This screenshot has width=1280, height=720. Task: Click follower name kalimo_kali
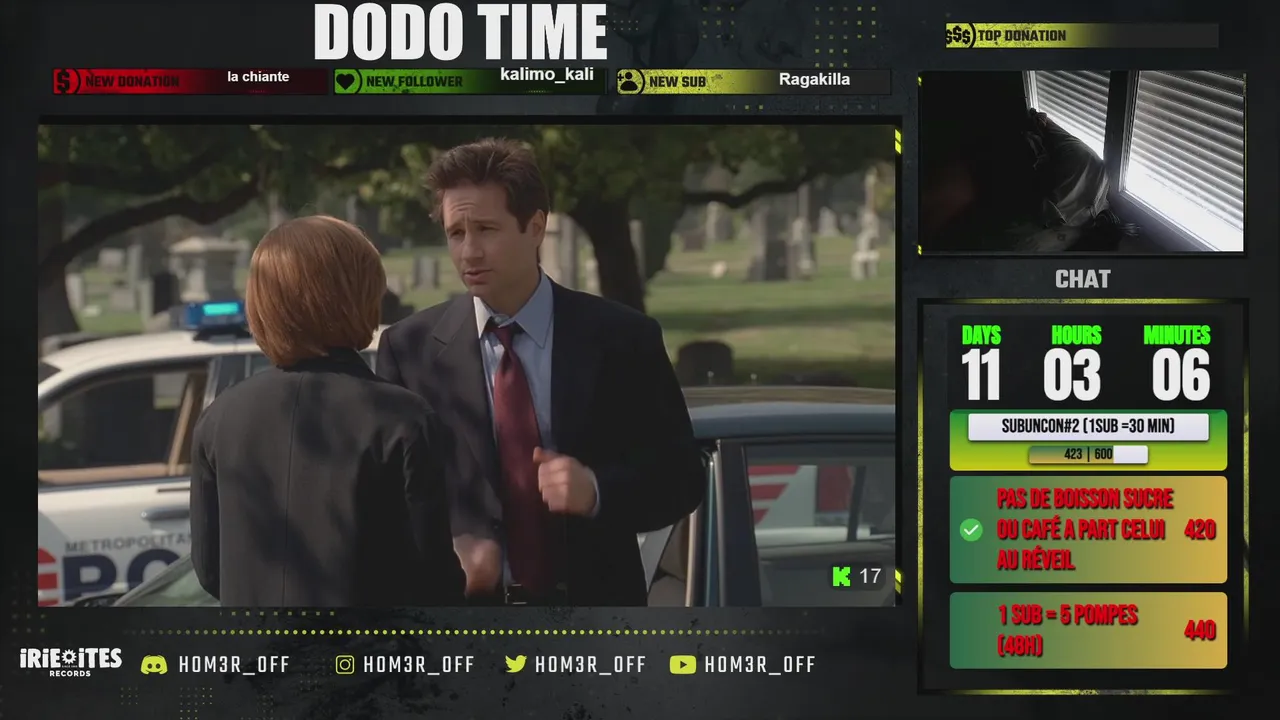click(547, 75)
